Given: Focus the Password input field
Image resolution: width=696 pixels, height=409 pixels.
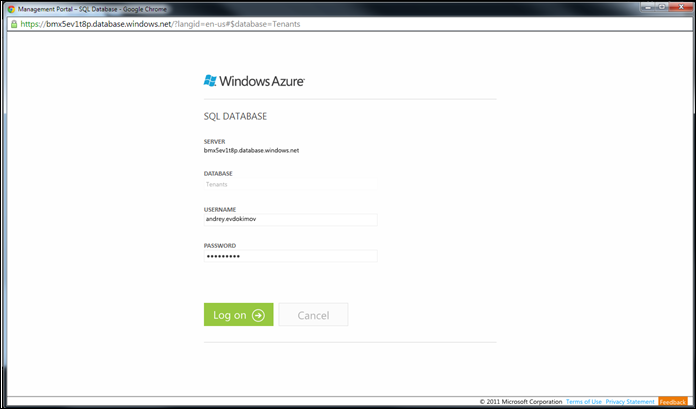Looking at the screenshot, I should tap(291, 256).
